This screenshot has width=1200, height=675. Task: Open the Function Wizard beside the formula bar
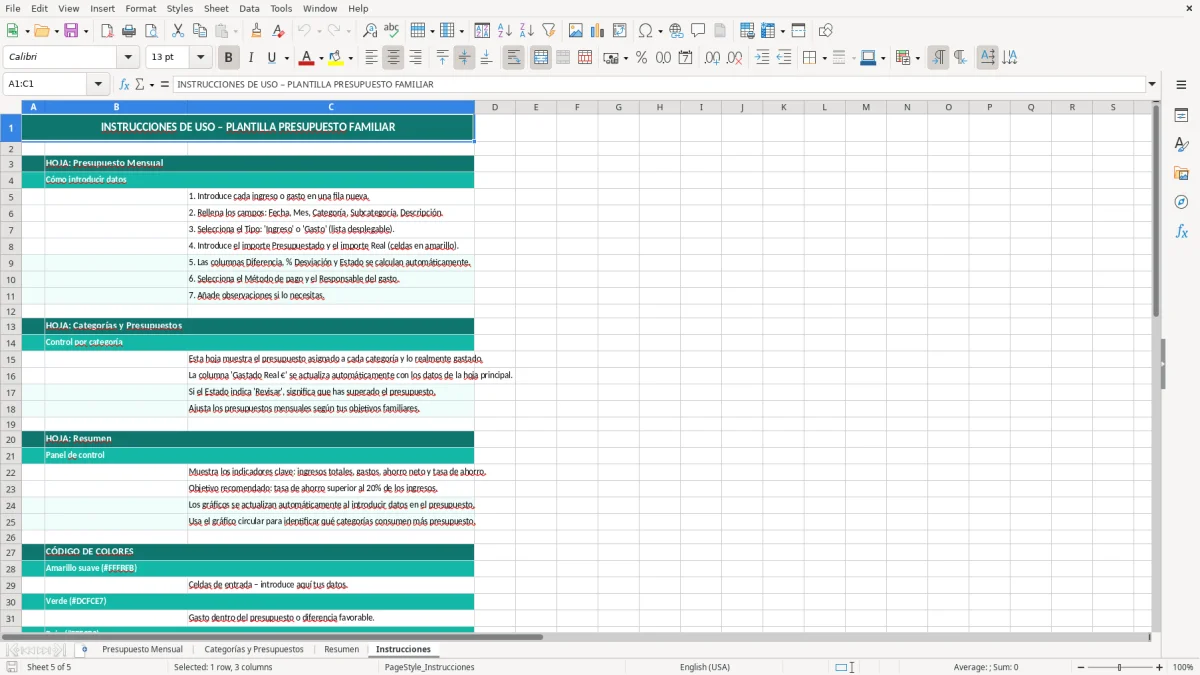125,85
